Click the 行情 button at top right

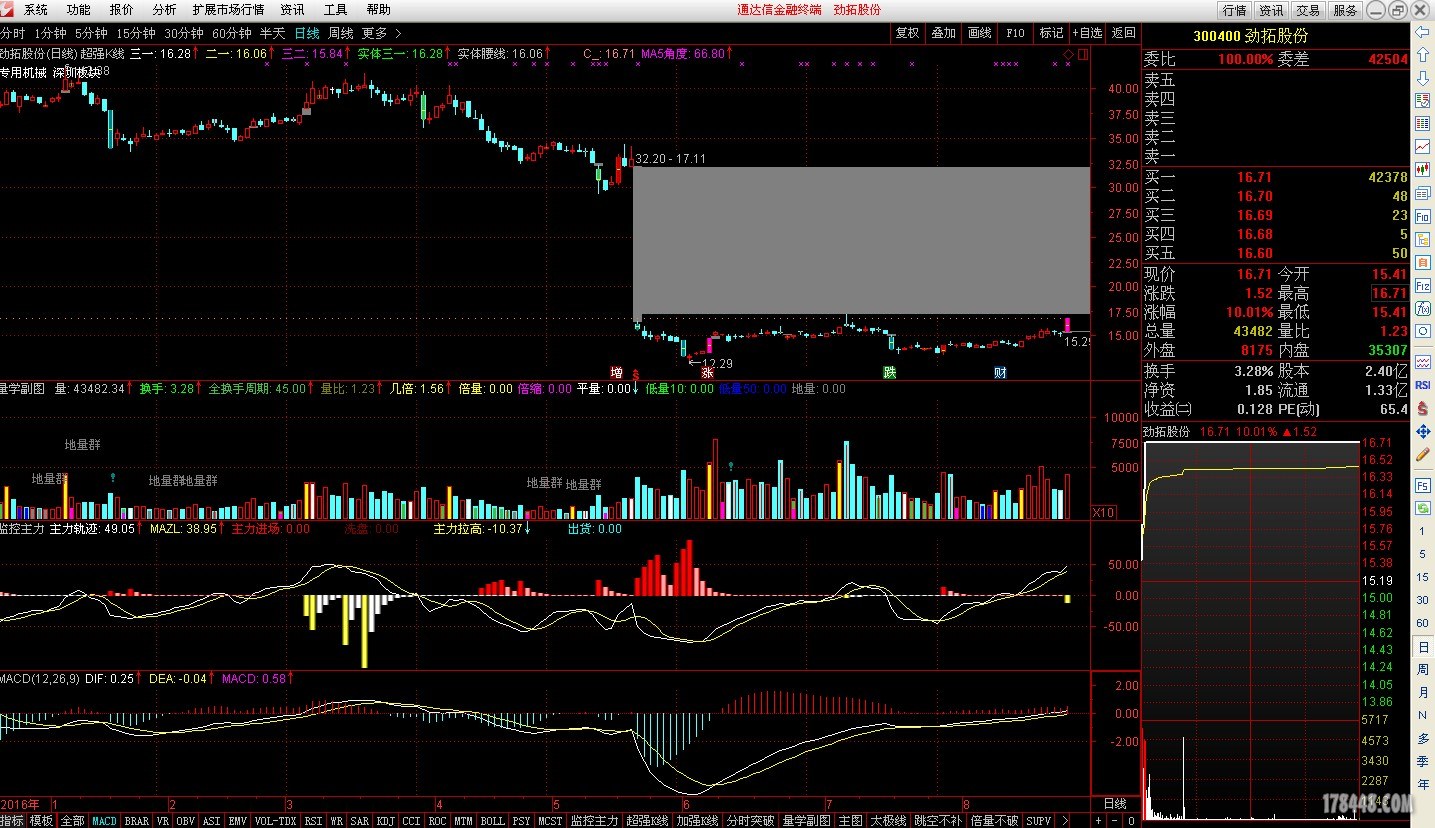1234,10
